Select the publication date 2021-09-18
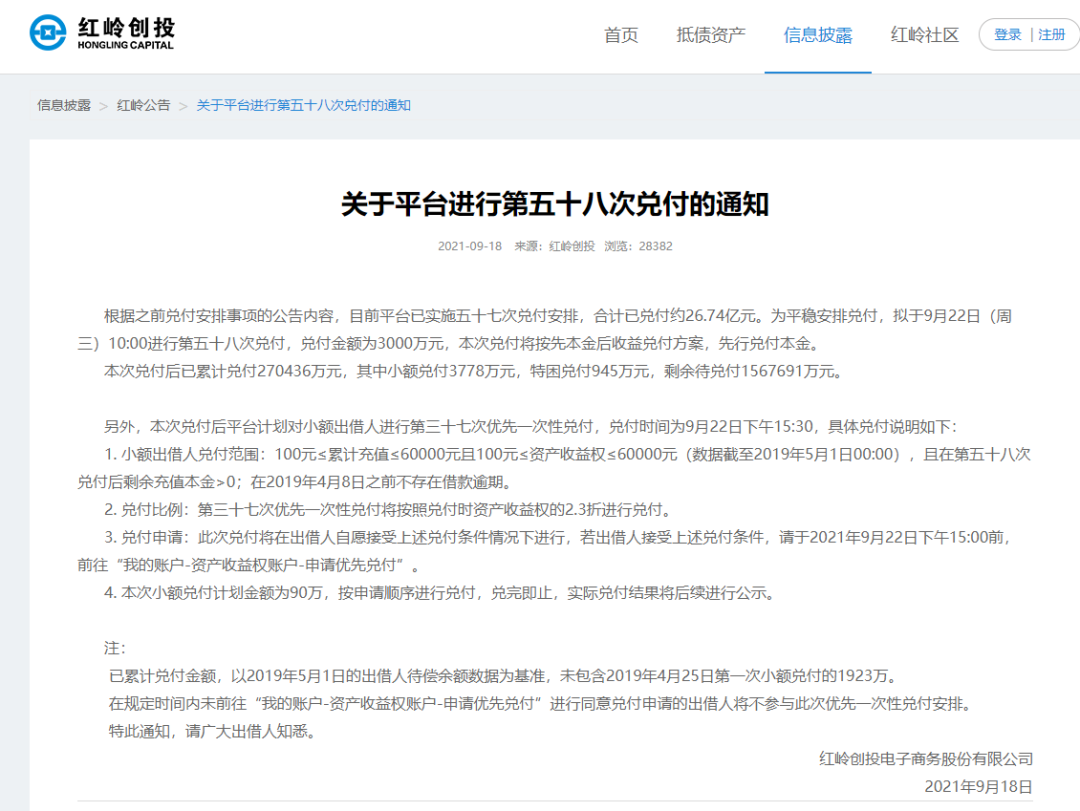The width and height of the screenshot is (1080, 811). tap(469, 245)
